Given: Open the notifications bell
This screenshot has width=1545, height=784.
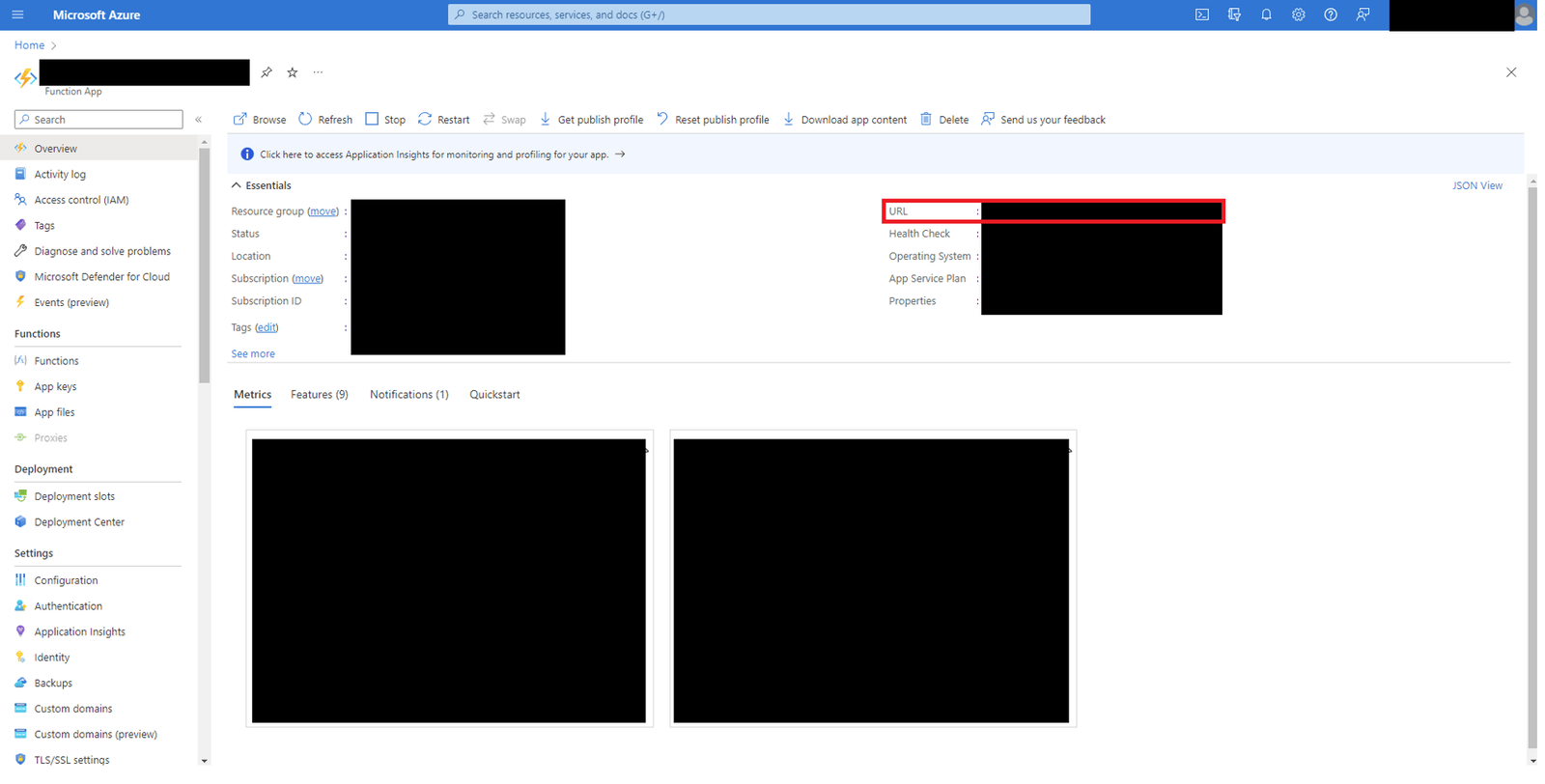Looking at the screenshot, I should tap(1266, 14).
